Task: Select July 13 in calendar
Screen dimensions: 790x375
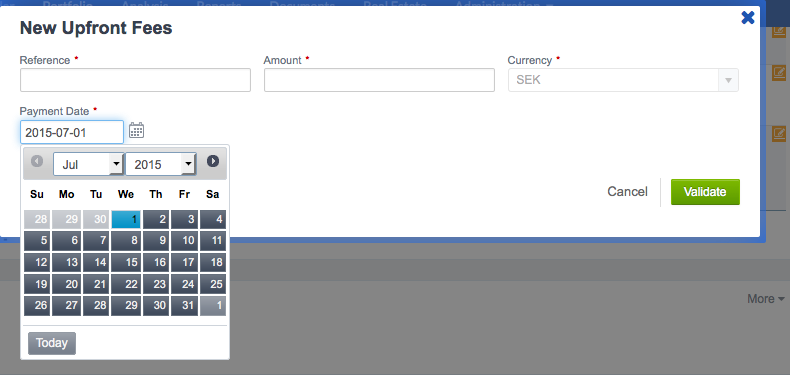Action: [67, 263]
